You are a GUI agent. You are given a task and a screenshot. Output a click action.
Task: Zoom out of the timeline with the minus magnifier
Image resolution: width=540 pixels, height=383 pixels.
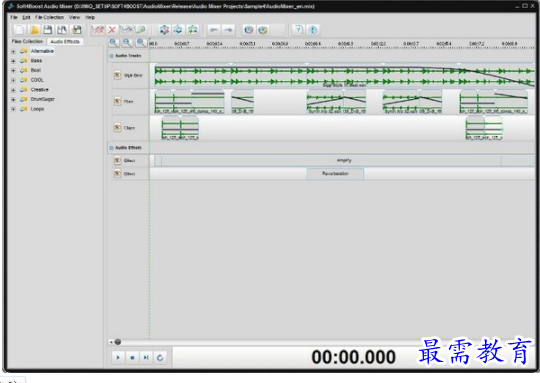tap(127, 43)
